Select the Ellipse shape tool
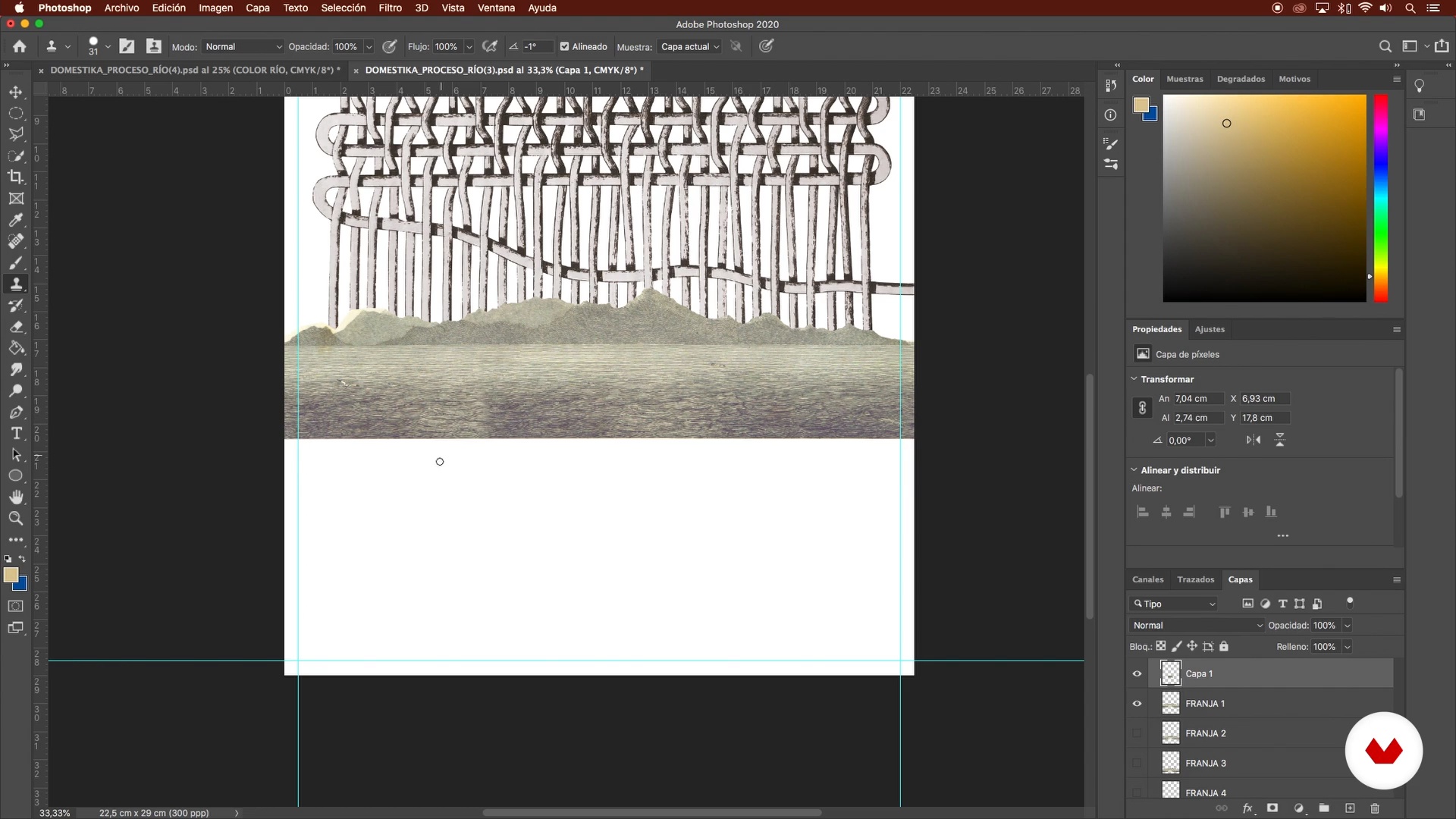Screen dimensions: 1456x819 tap(16, 475)
